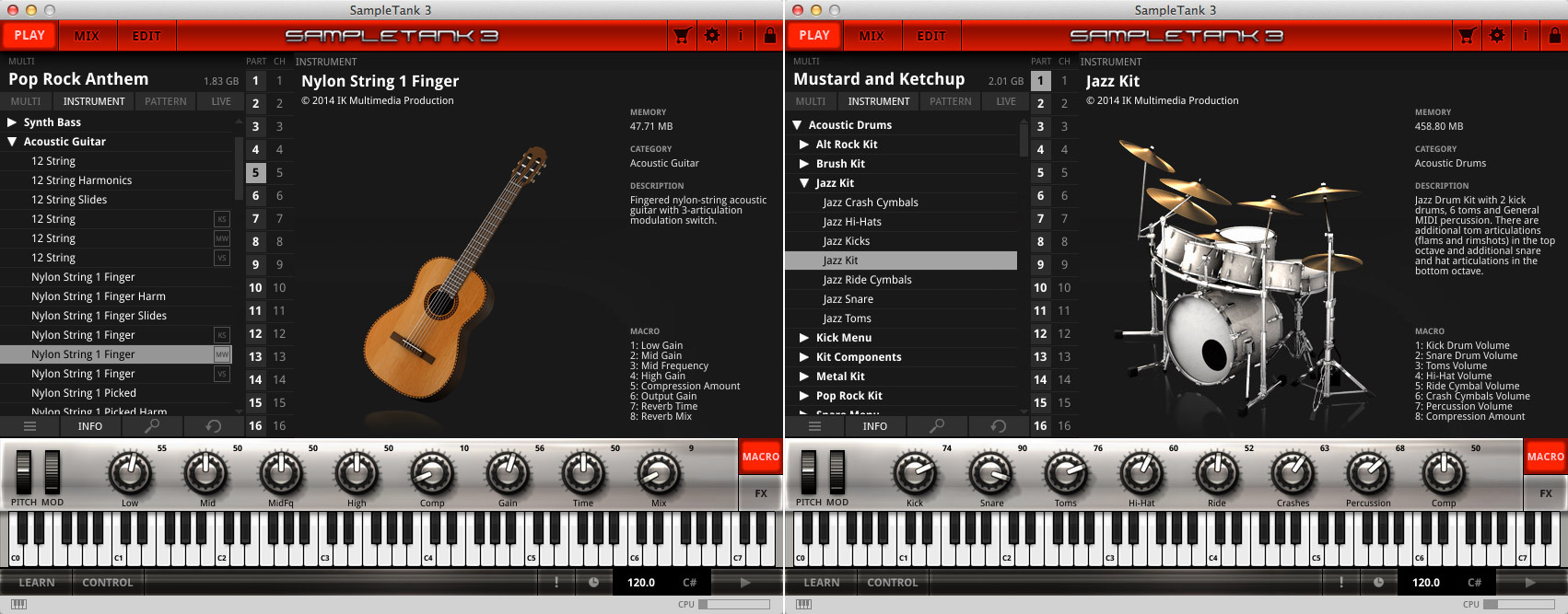The height and width of the screenshot is (614, 1568).
Task: Select part 5 in left window
Action: pos(256,172)
